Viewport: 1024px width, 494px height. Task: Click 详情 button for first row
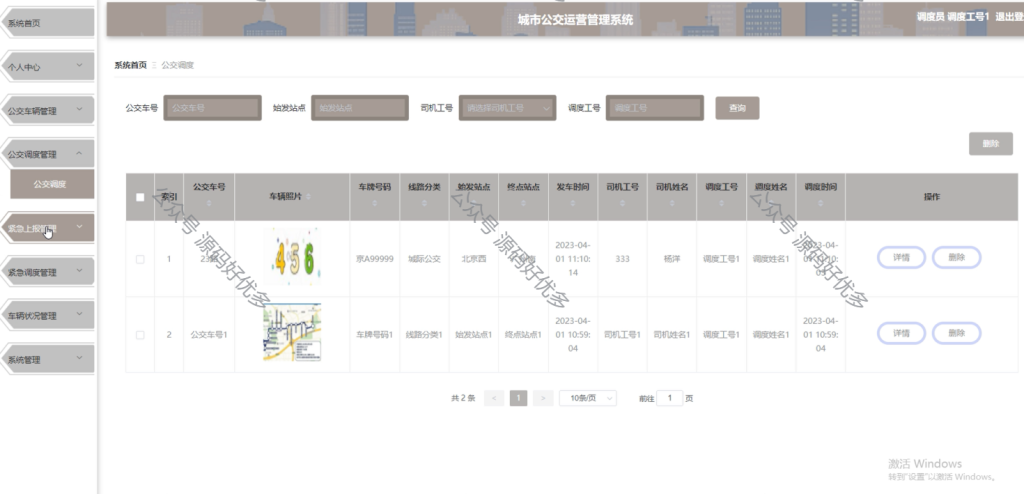coord(901,257)
